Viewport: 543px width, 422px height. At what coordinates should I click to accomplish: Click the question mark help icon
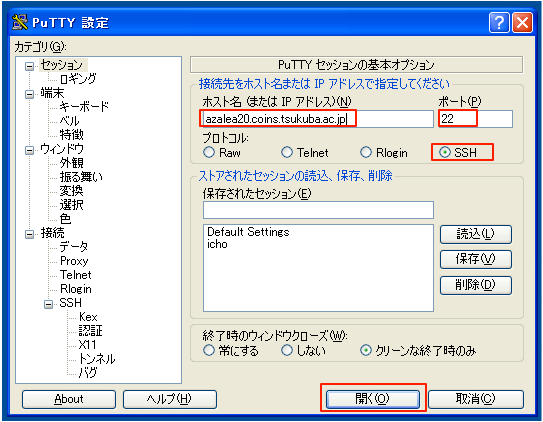tap(499, 23)
